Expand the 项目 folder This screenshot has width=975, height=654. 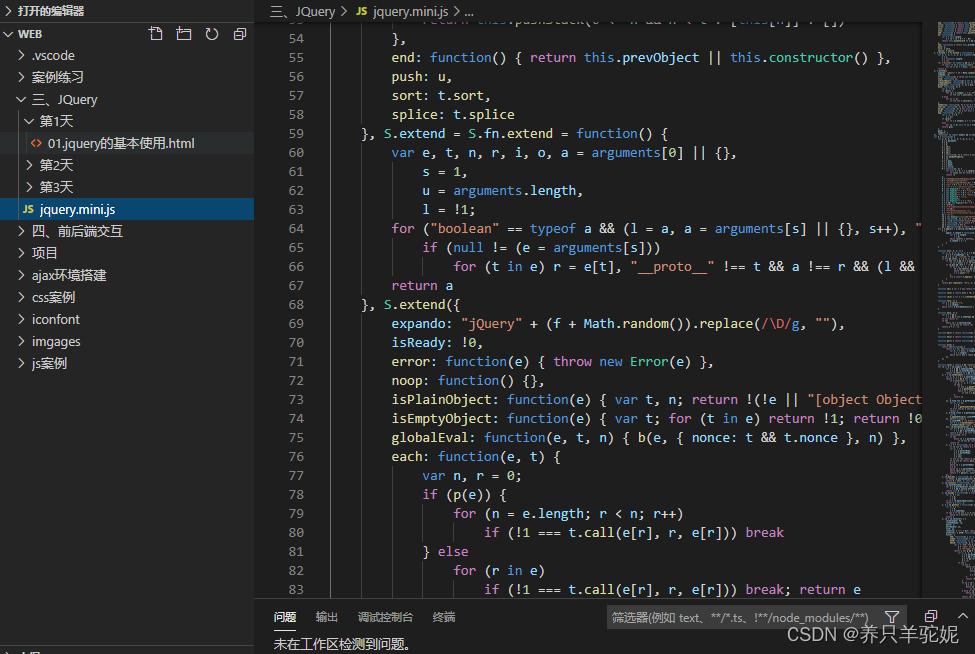(22, 253)
